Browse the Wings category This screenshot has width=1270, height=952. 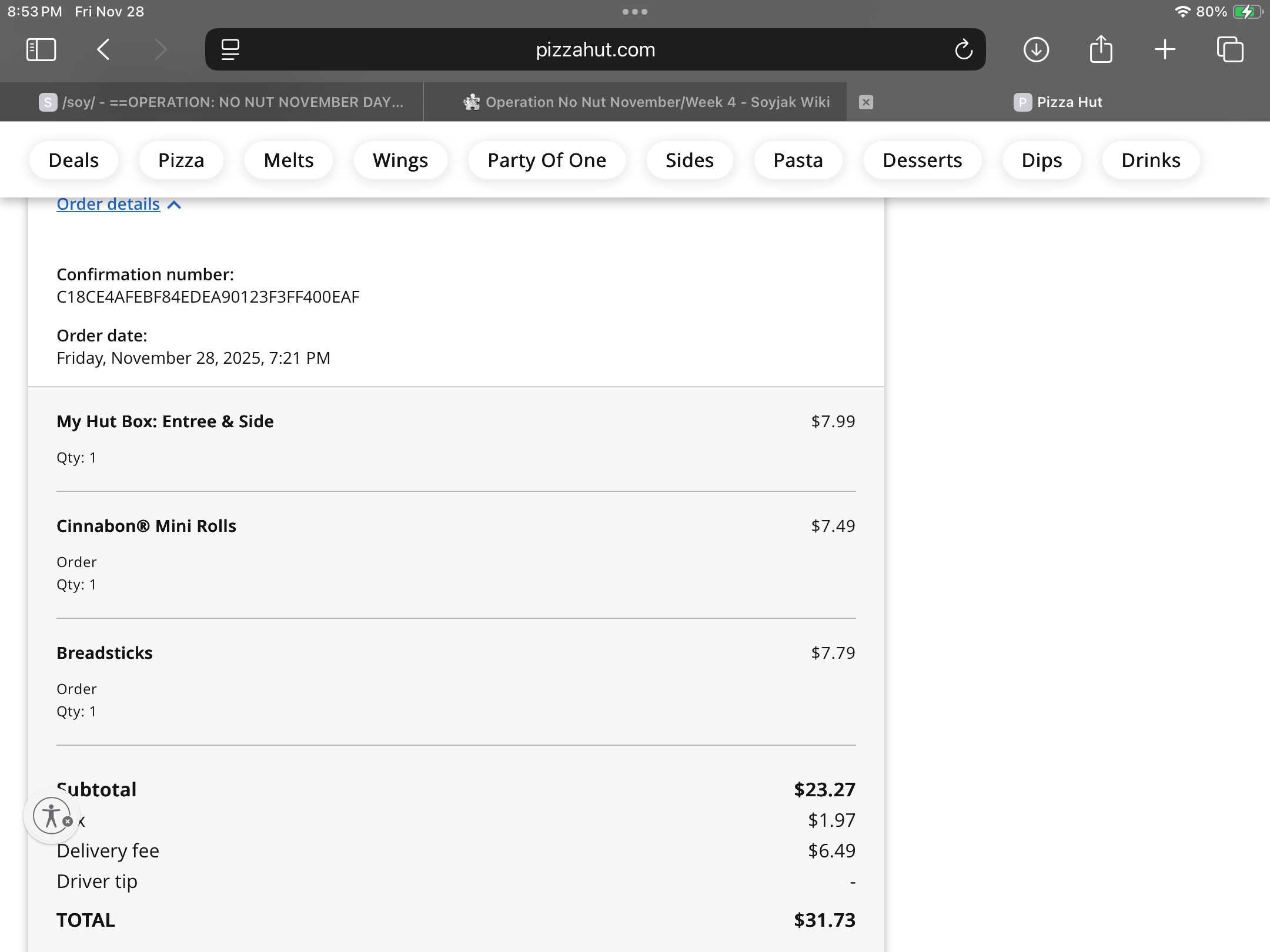(400, 160)
